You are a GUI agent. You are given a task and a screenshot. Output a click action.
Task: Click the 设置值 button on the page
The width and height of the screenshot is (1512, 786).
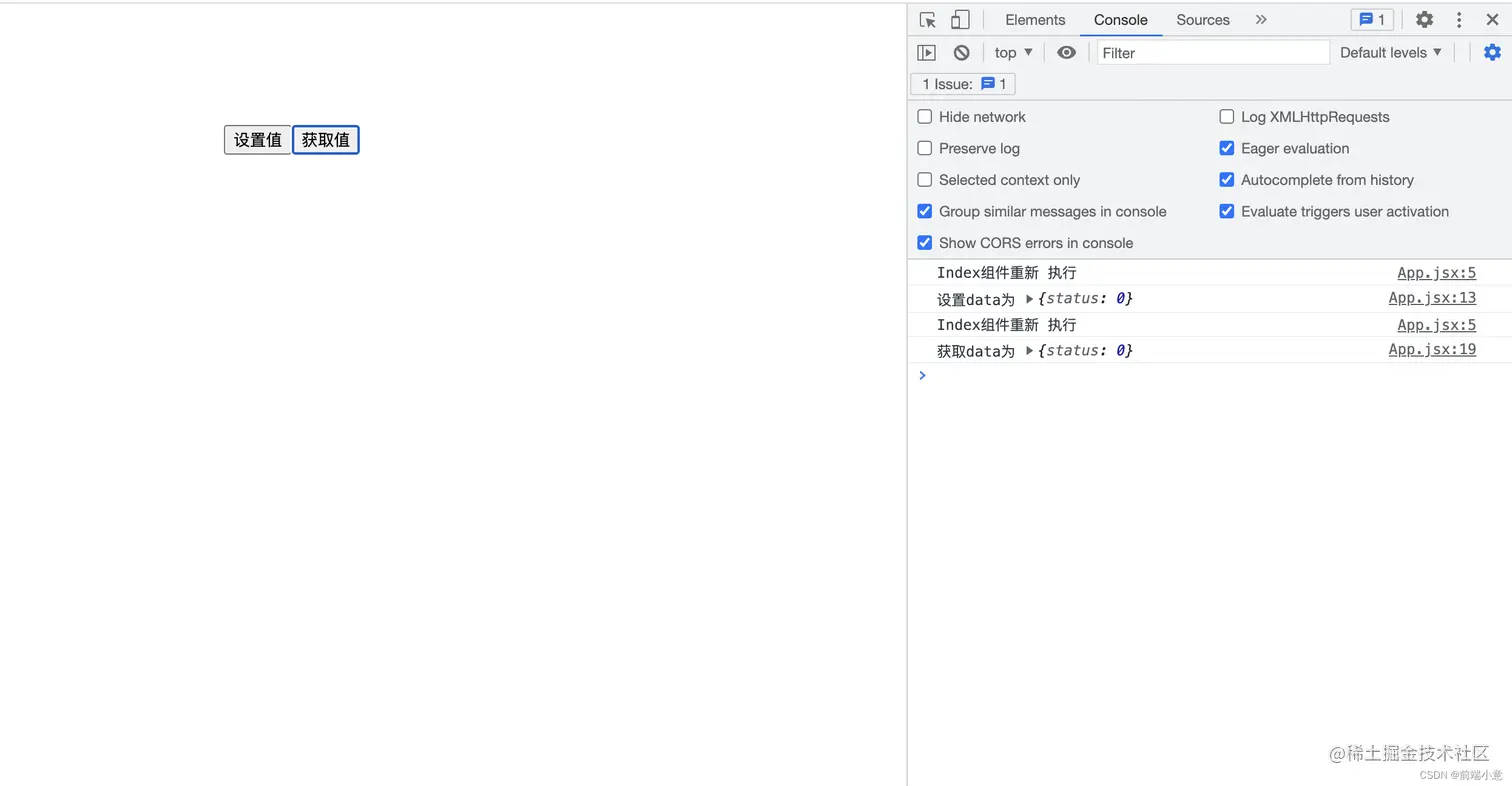pos(258,140)
